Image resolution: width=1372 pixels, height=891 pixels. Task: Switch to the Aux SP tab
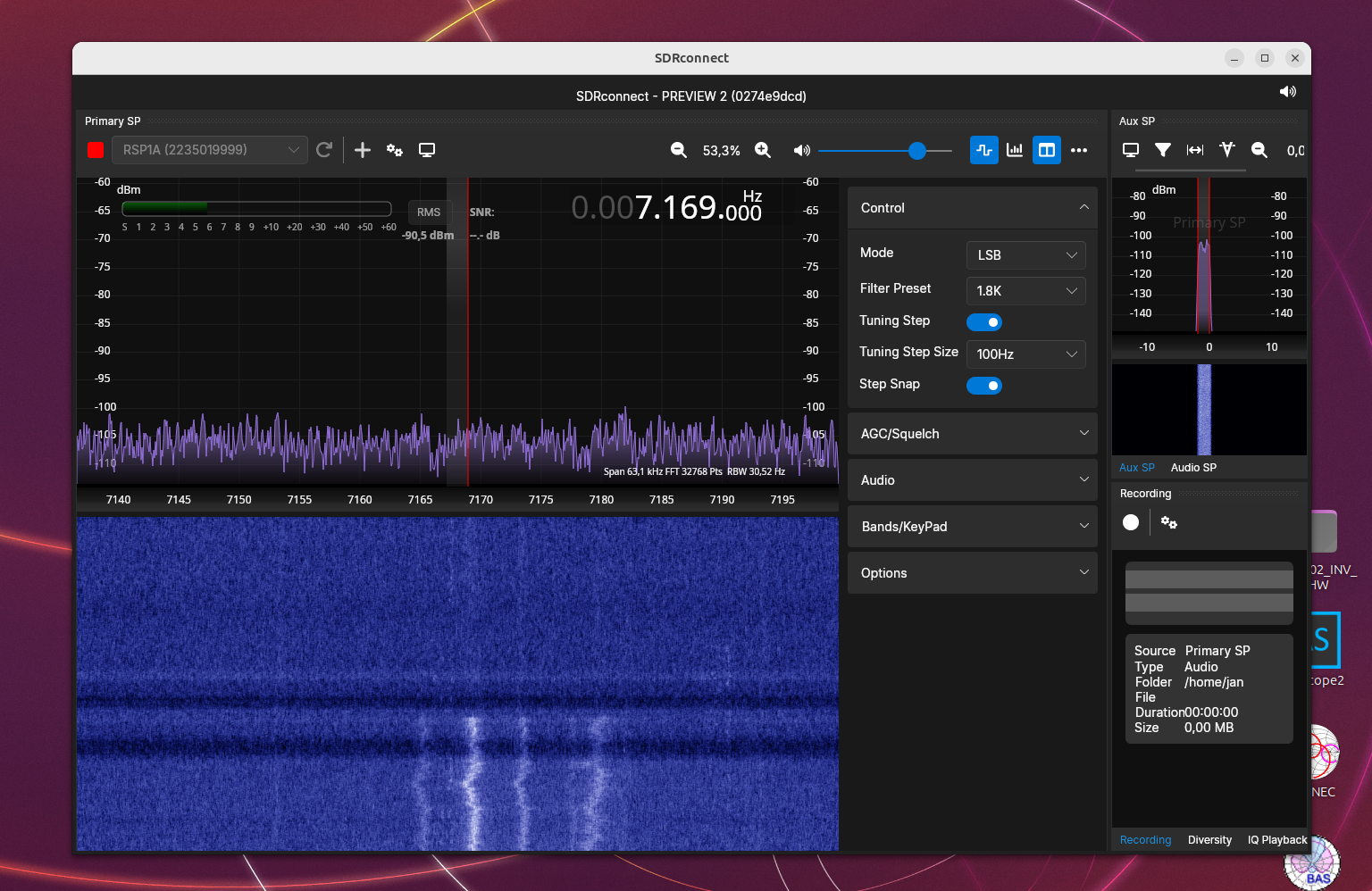click(x=1137, y=468)
